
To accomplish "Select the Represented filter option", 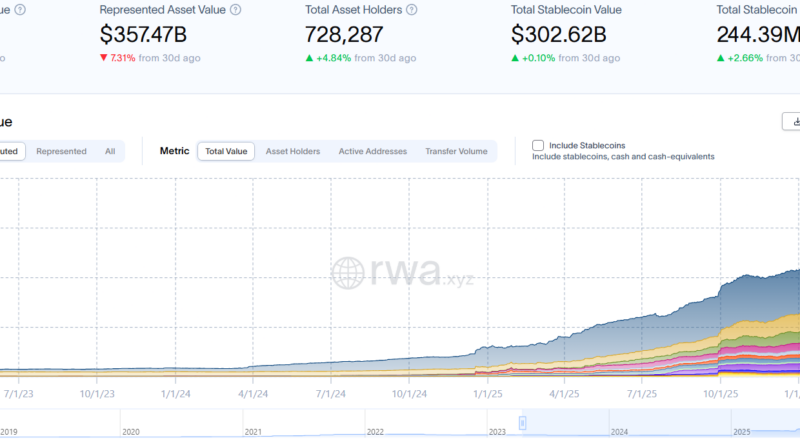I will 61,152.
